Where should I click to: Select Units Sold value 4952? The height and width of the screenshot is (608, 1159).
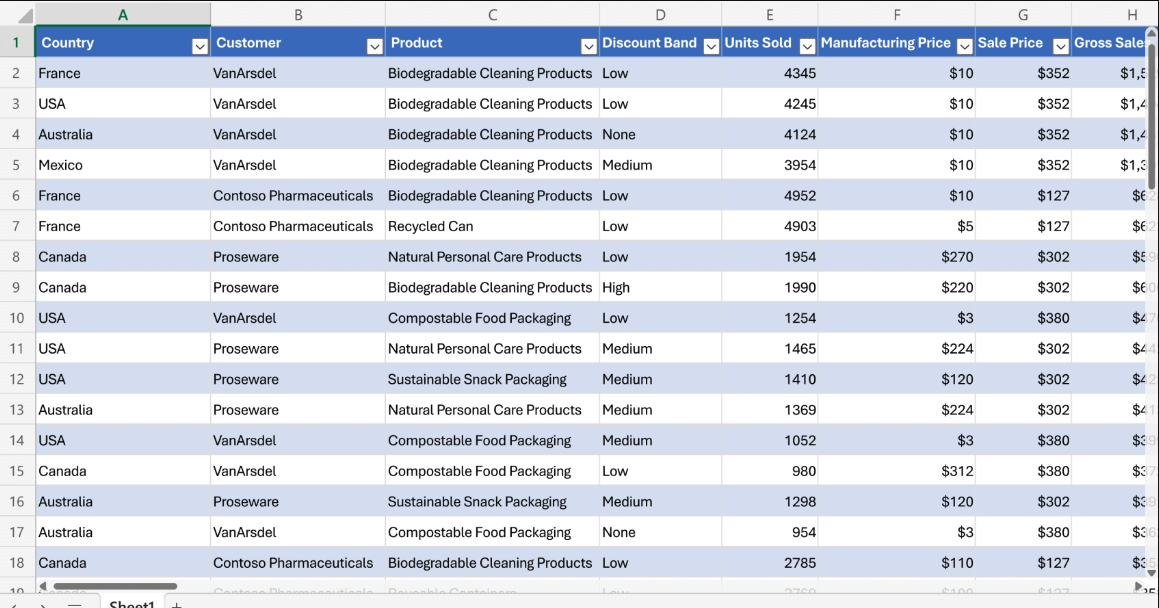769,196
